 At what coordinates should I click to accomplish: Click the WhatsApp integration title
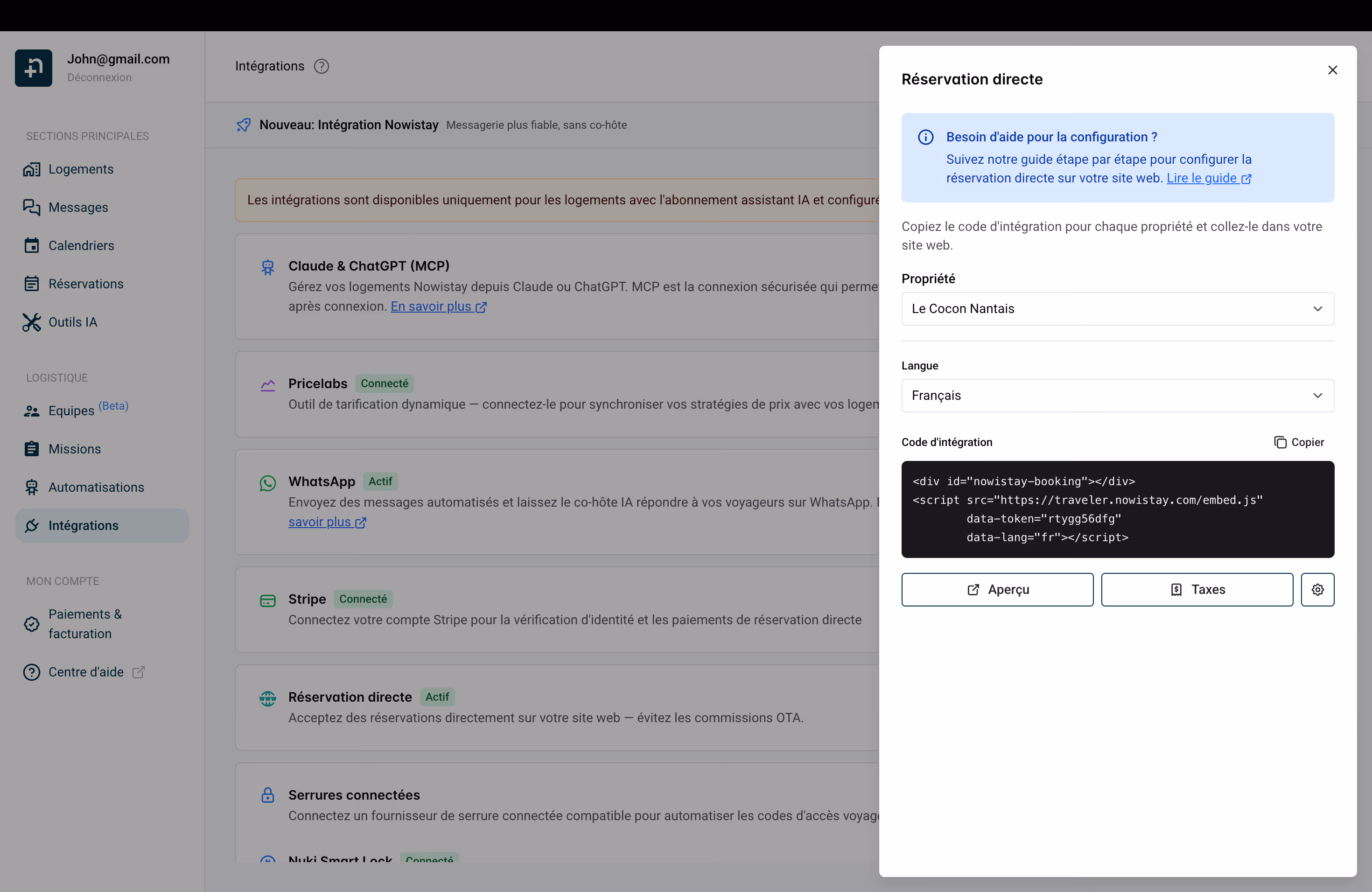click(x=322, y=482)
